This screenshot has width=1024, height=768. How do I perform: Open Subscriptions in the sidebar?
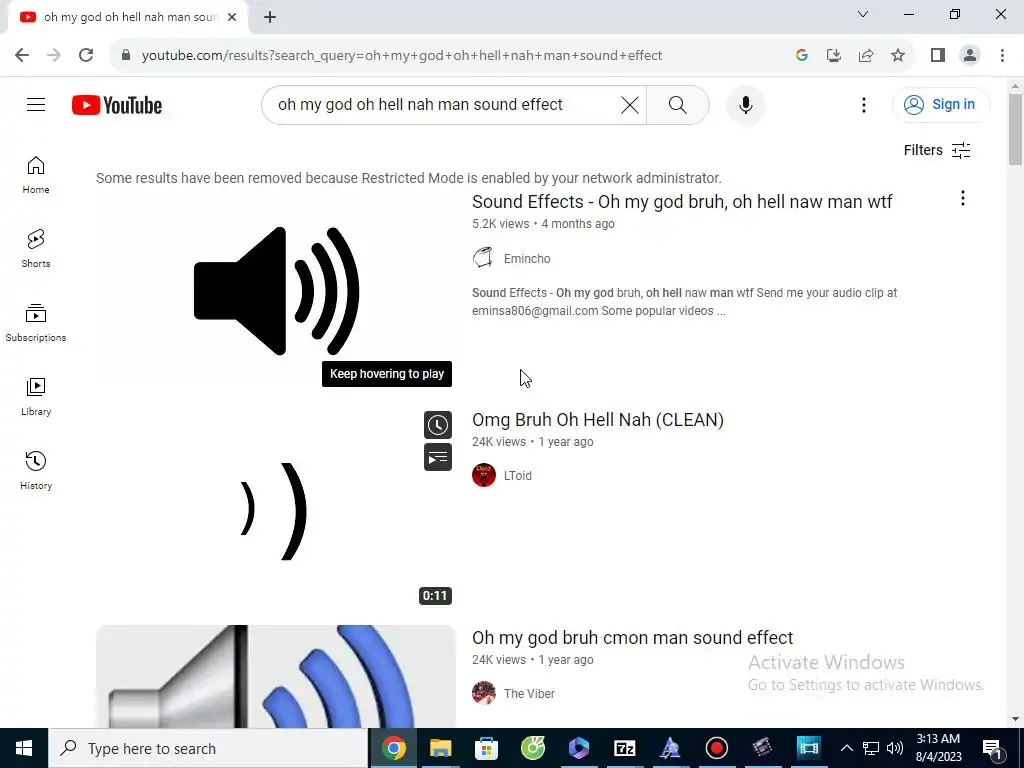point(36,323)
